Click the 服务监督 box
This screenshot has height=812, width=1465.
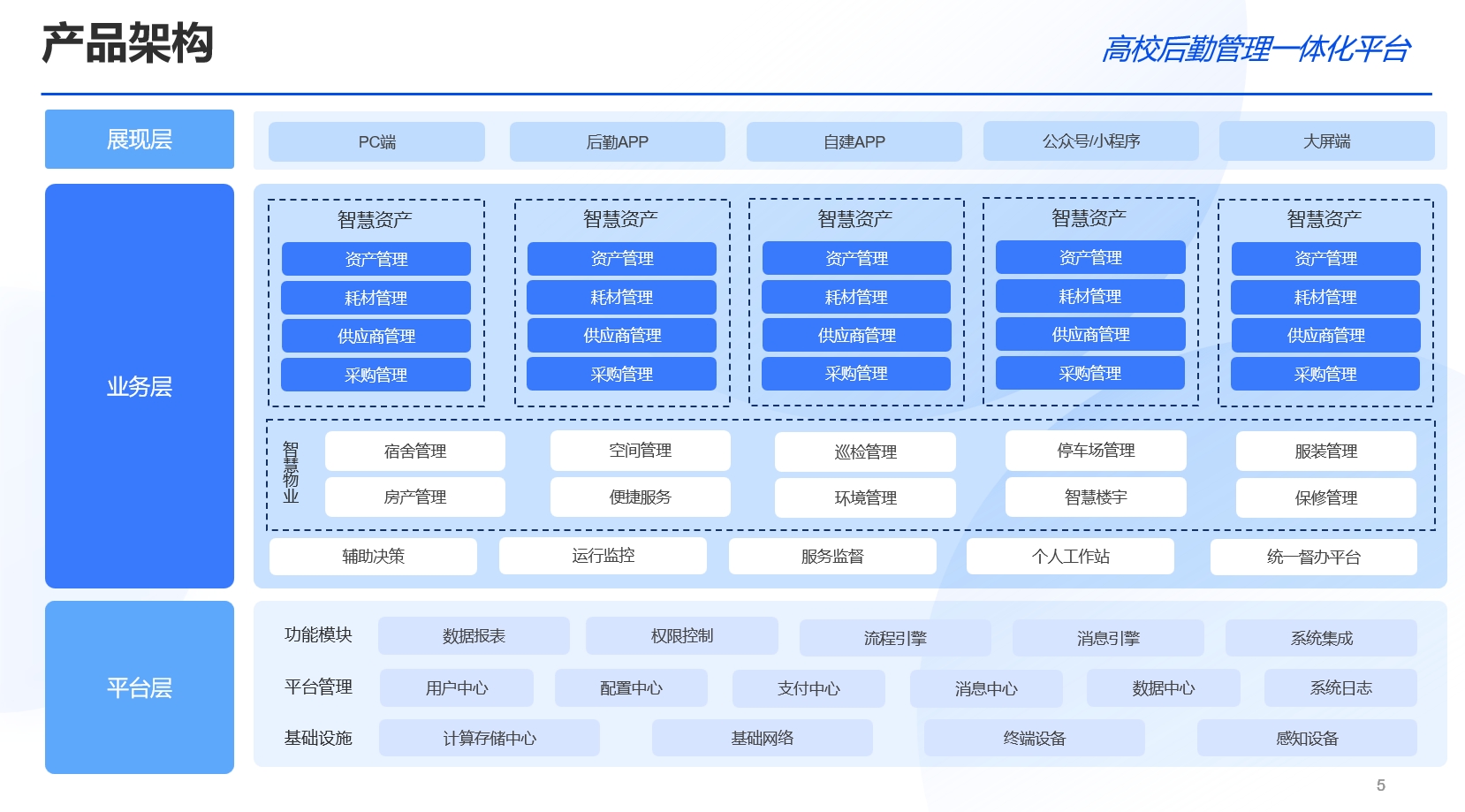pyautogui.click(x=832, y=557)
